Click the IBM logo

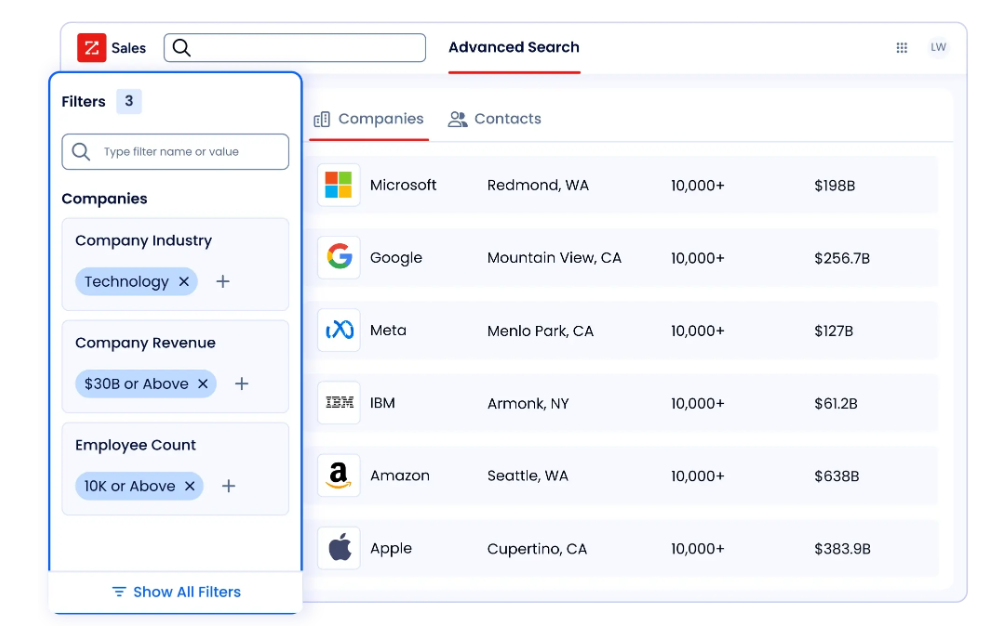tap(339, 403)
